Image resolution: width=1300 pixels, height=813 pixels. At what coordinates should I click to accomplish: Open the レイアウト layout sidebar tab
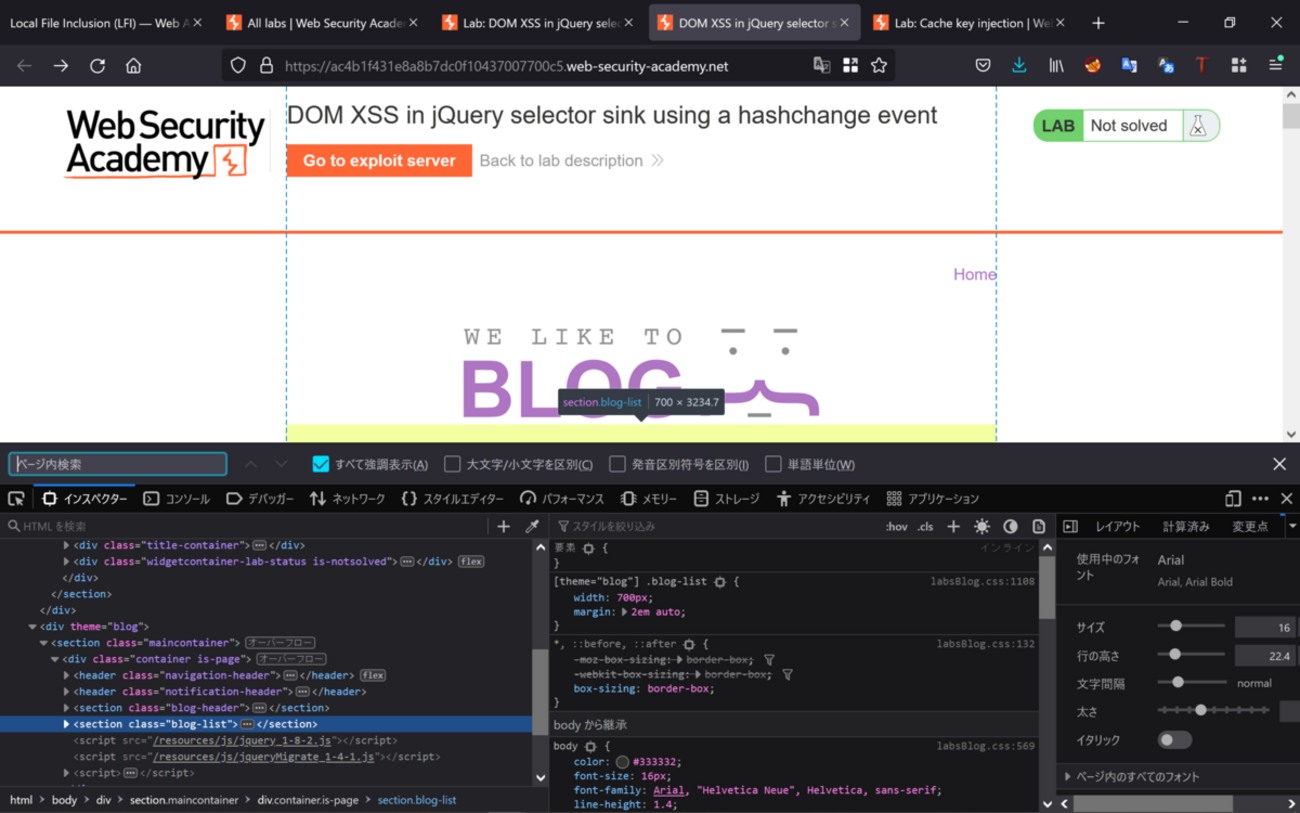pos(1118,526)
